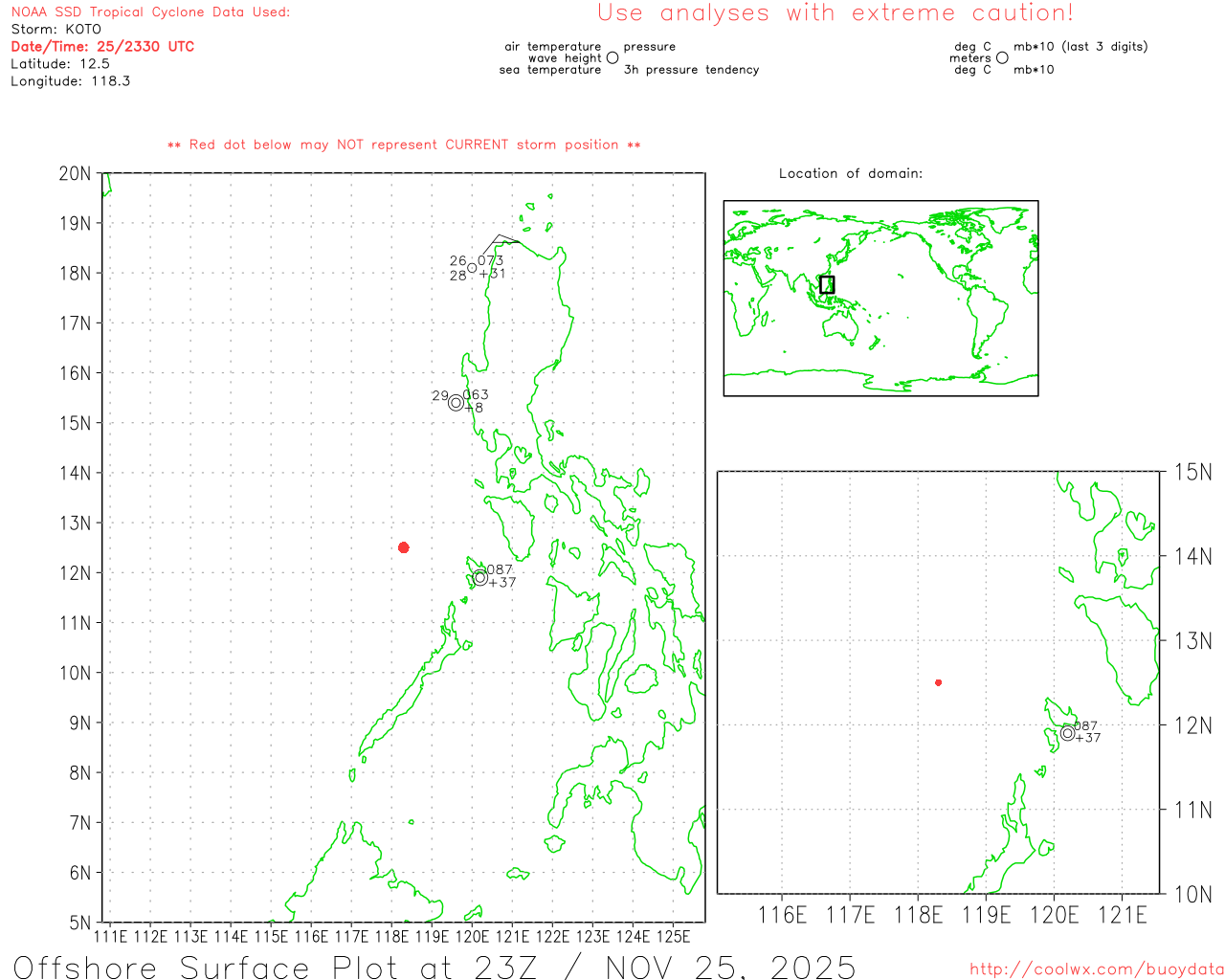
Task: Click the 'NOAA SSD Tropical Cyclone Data Used:' heading
Action: coord(150,12)
